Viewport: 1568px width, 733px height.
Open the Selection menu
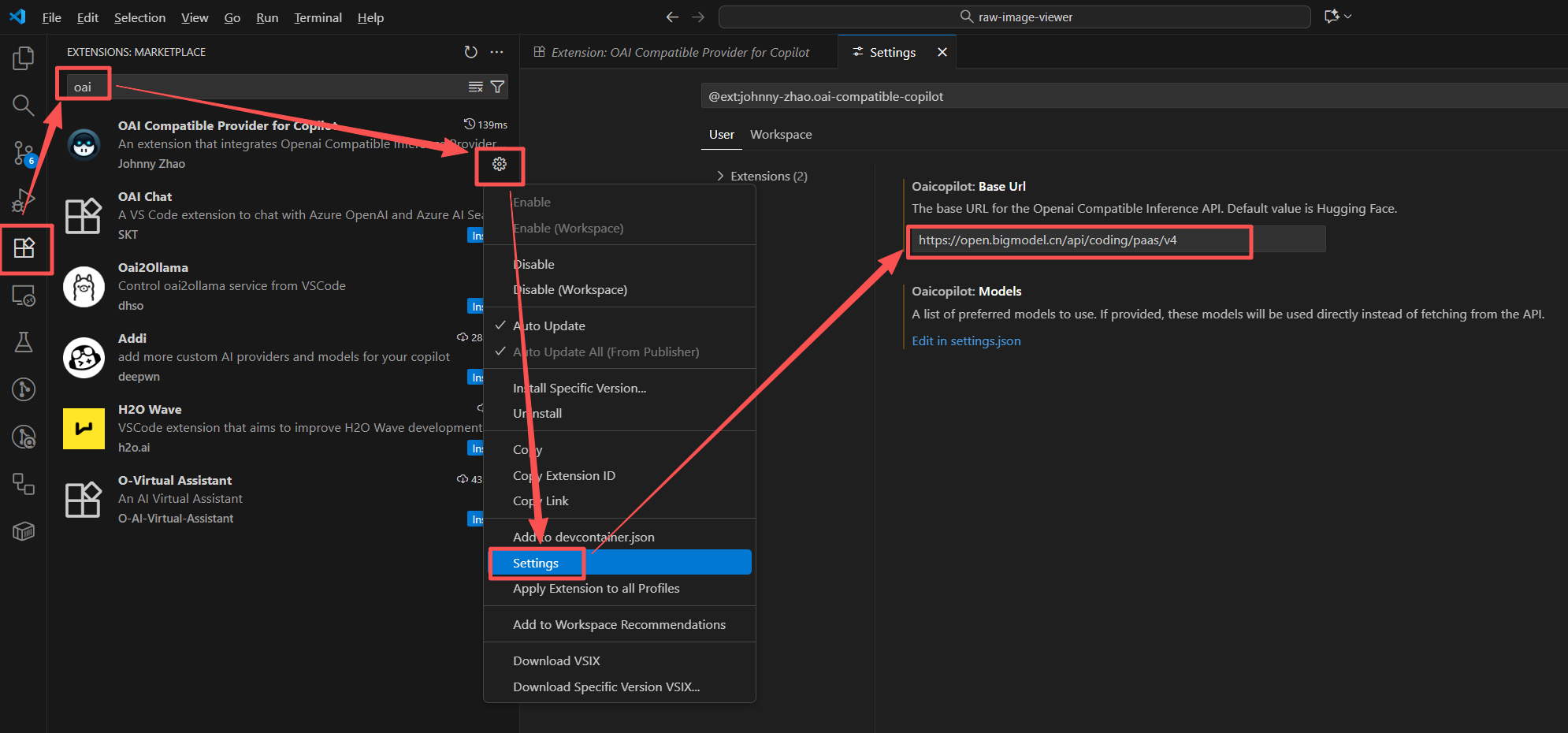pyautogui.click(x=139, y=17)
